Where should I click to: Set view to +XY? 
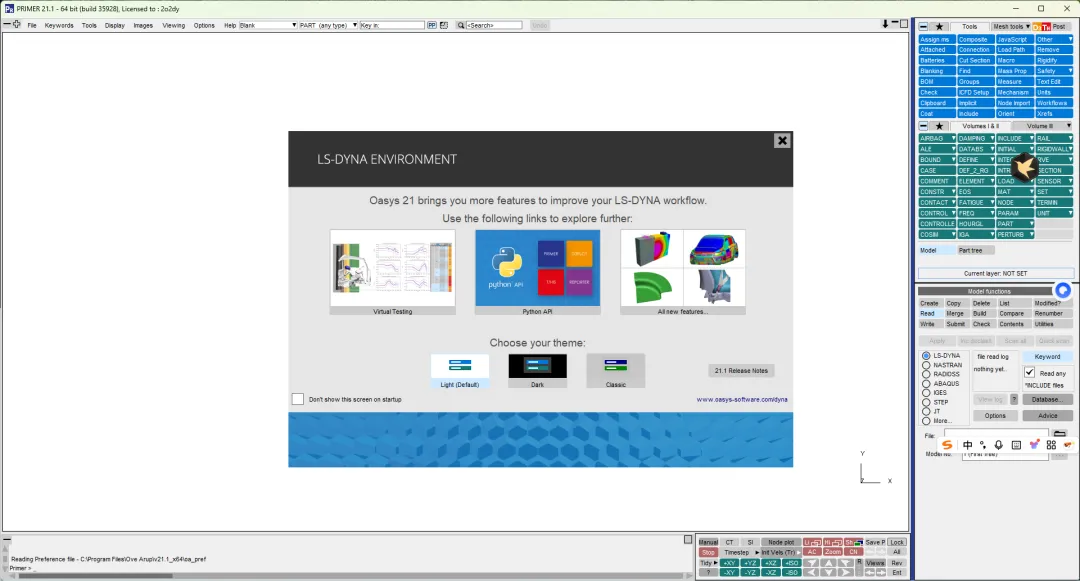coord(729,563)
